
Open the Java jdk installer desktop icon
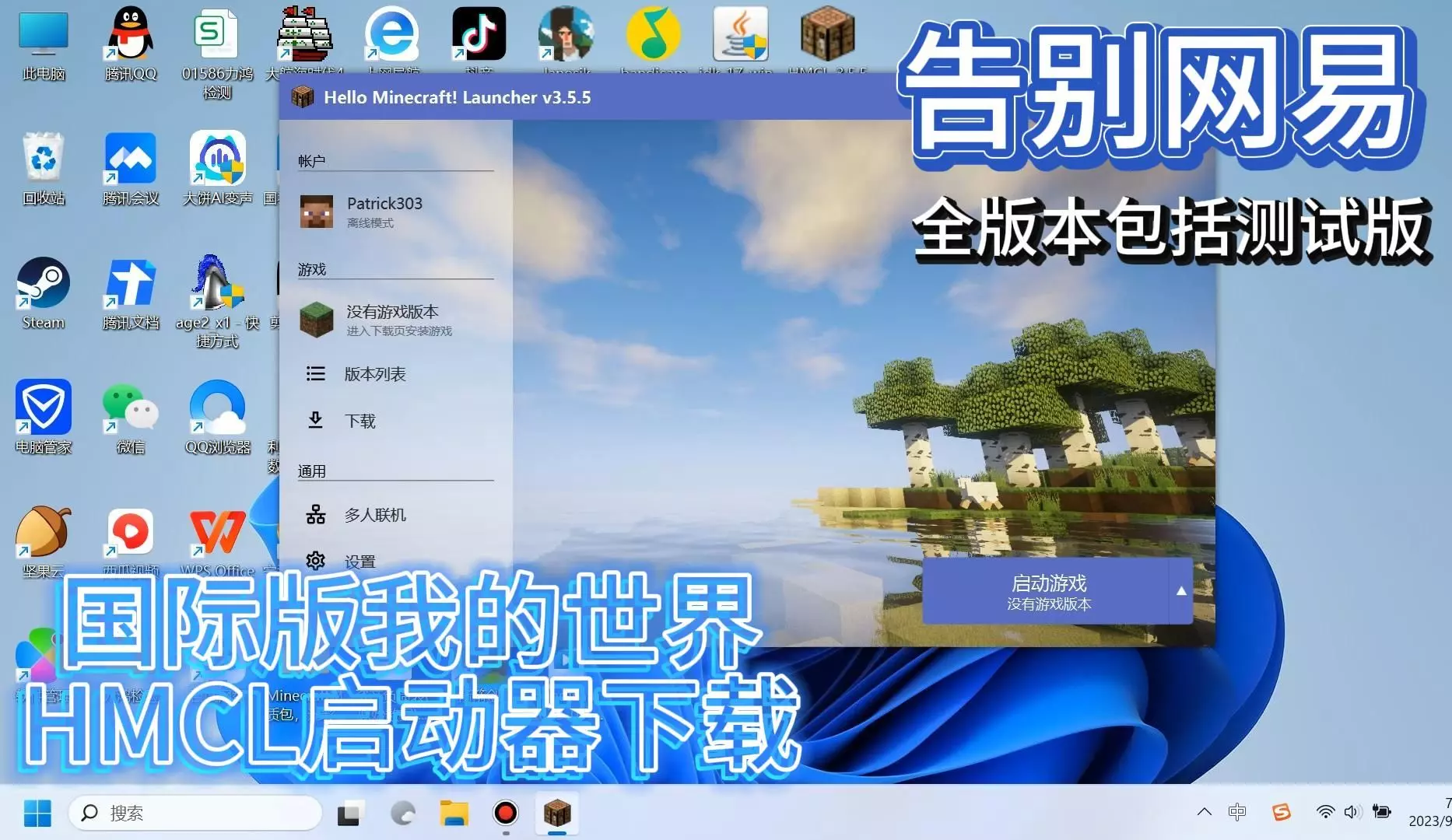pyautogui.click(x=741, y=35)
